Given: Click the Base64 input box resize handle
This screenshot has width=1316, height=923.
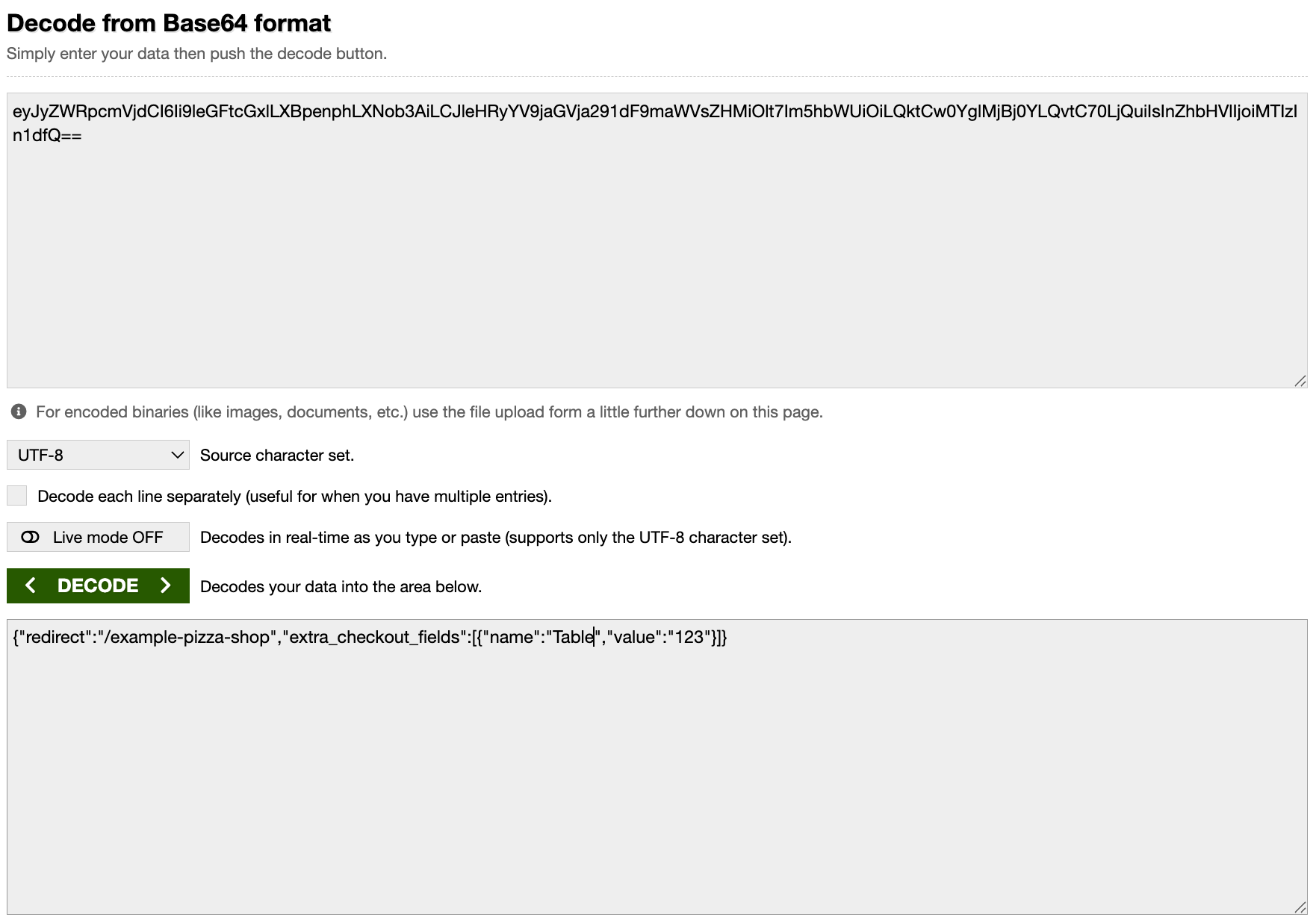Looking at the screenshot, I should coord(1300,381).
